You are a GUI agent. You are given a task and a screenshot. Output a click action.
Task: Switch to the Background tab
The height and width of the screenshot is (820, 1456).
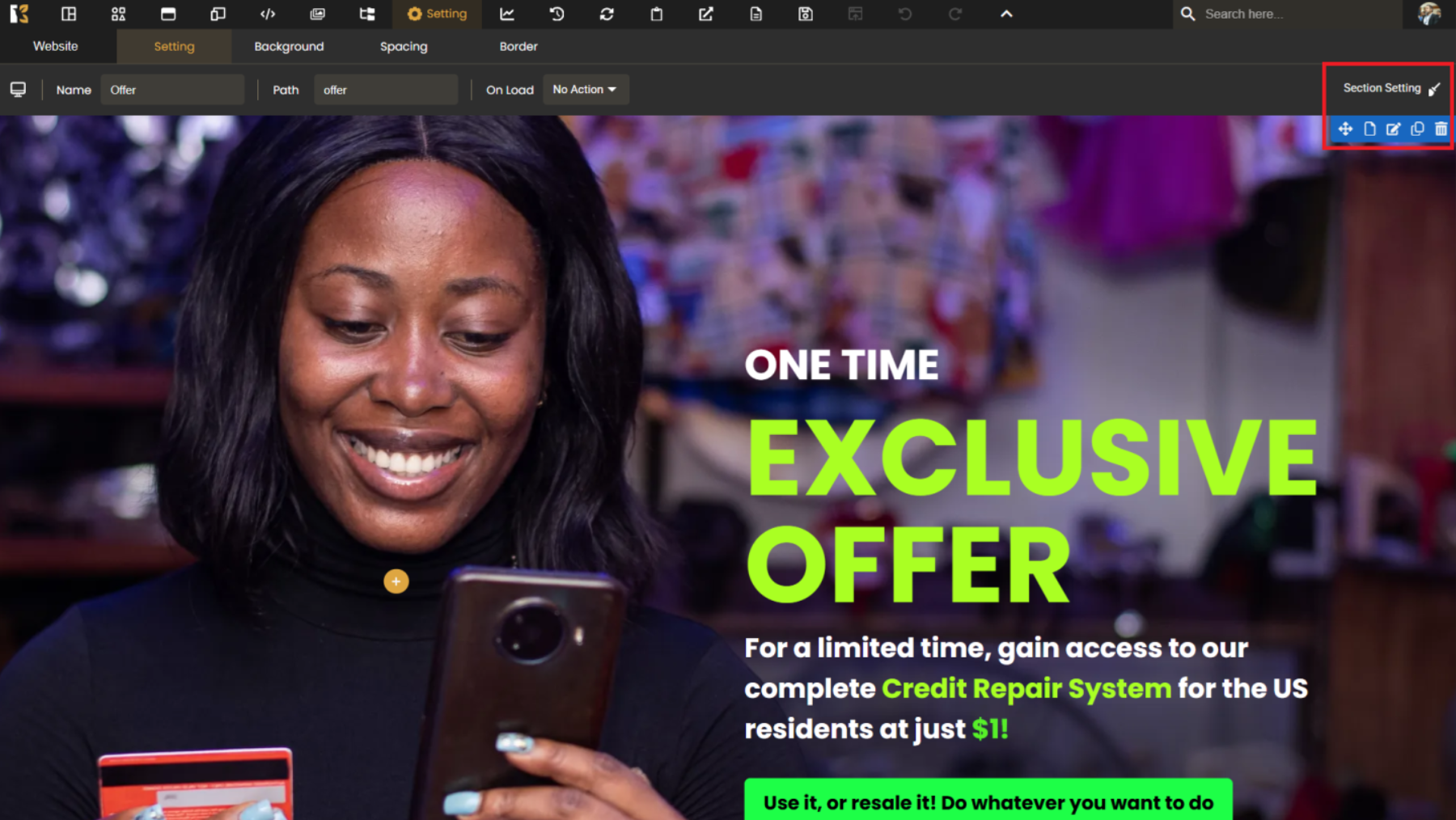289,47
